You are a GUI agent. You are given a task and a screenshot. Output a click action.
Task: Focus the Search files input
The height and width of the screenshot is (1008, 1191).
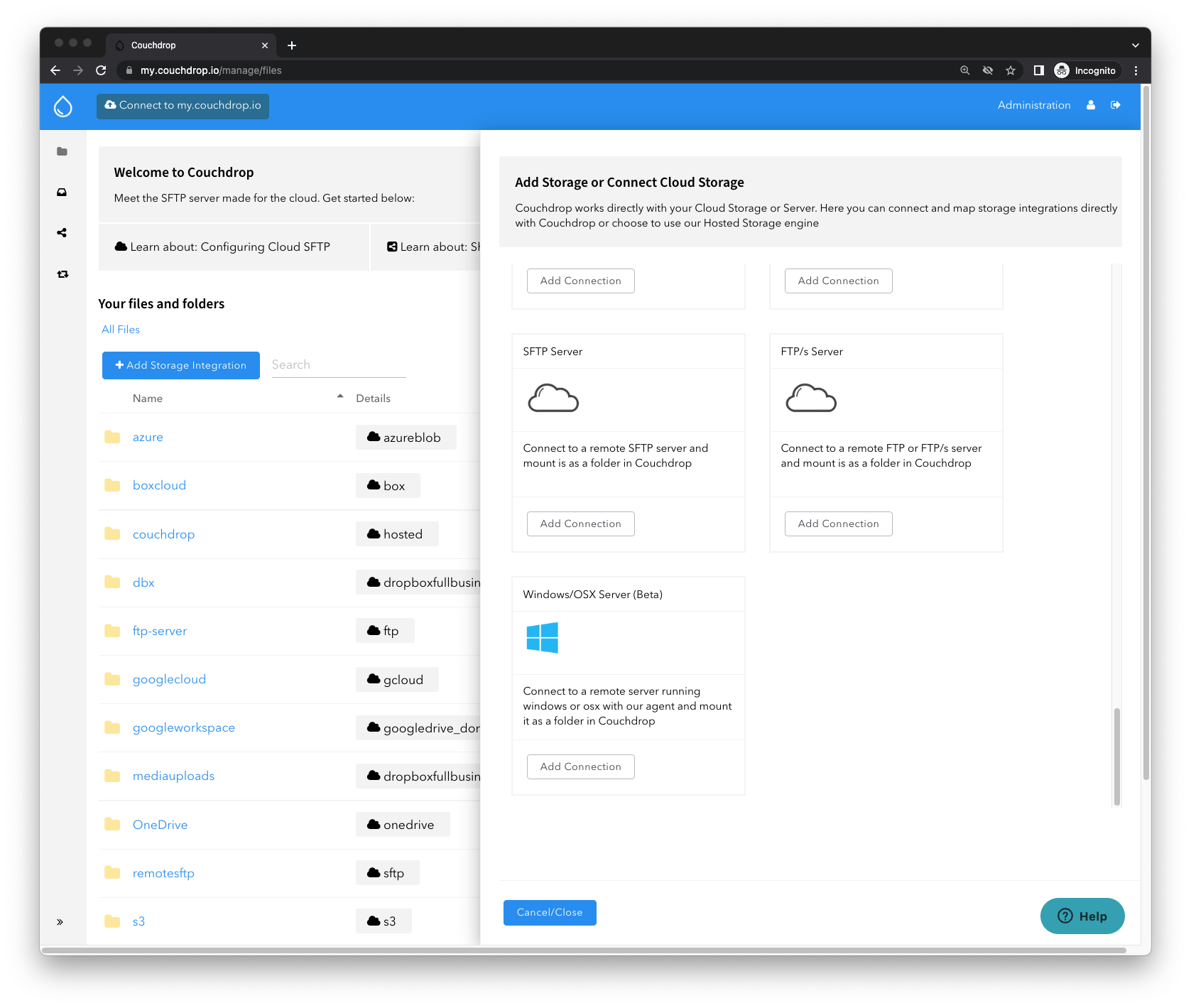click(339, 365)
